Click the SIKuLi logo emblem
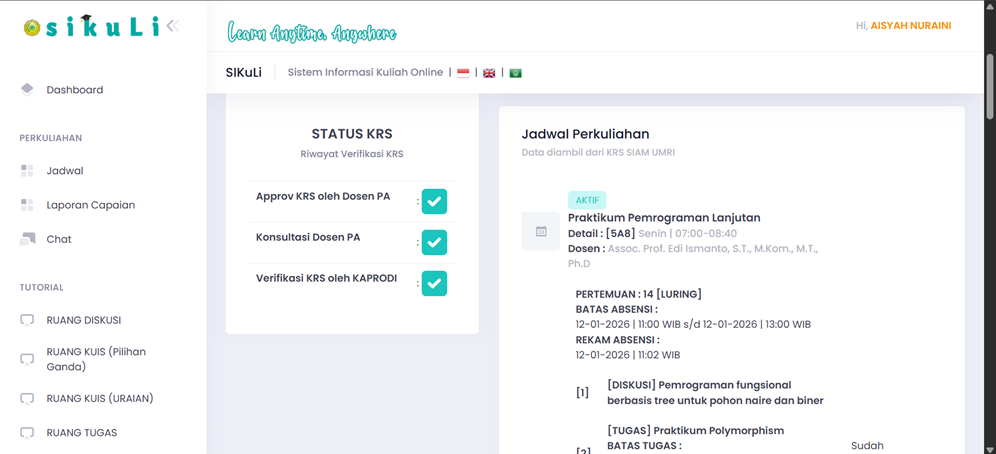The width and height of the screenshot is (996, 454). (31, 27)
